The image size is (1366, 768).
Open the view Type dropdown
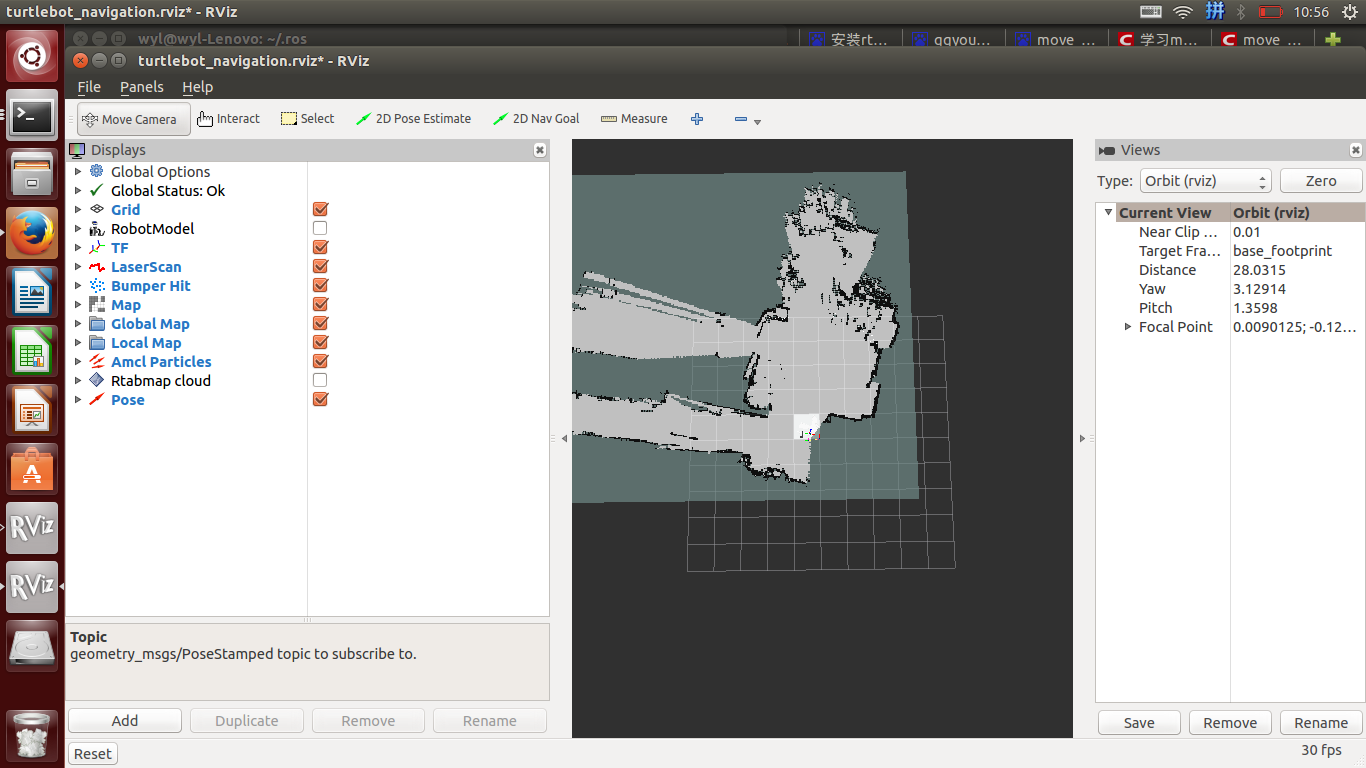click(1205, 181)
